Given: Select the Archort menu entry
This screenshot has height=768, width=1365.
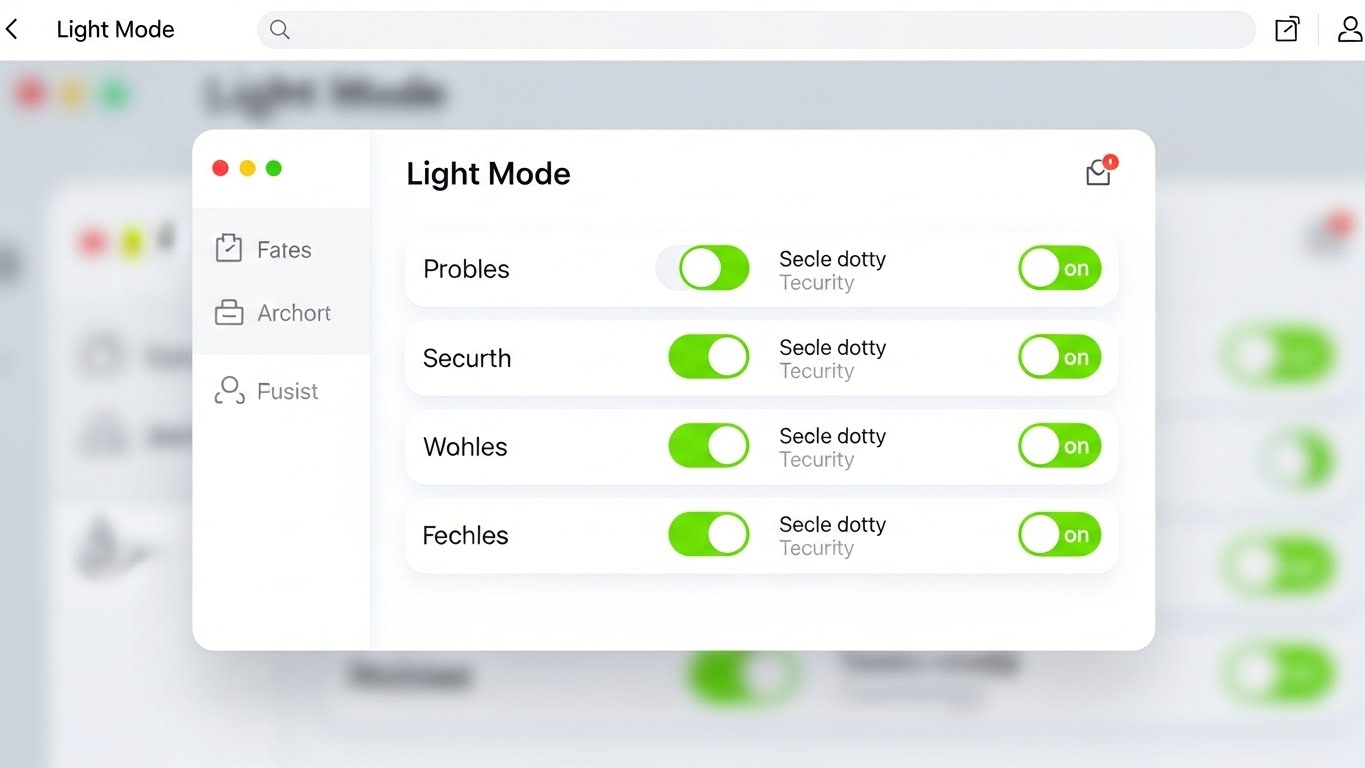Looking at the screenshot, I should click(295, 312).
